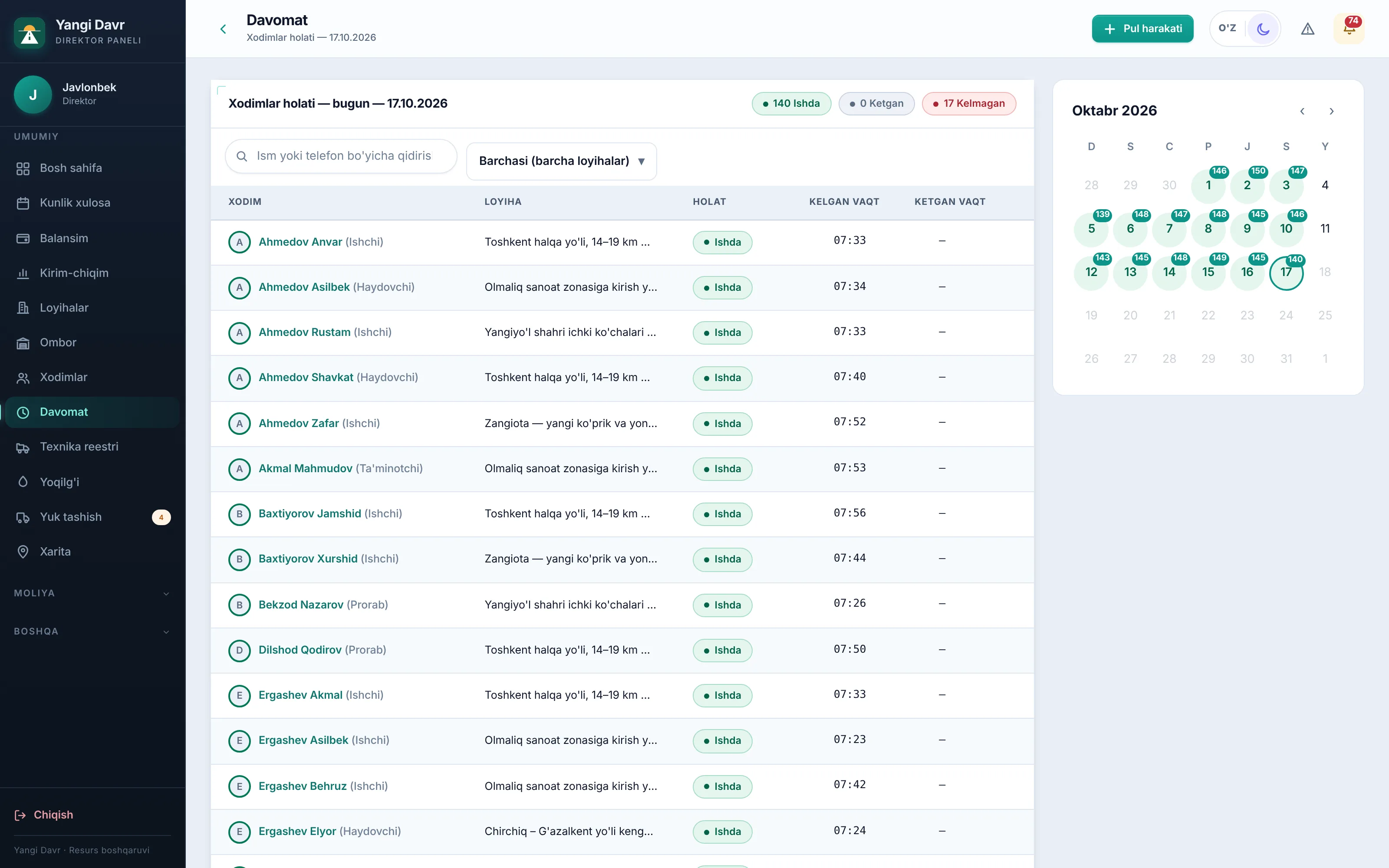Expand the MOLIYA sidebar group
The width and height of the screenshot is (1389, 868).
(92, 594)
